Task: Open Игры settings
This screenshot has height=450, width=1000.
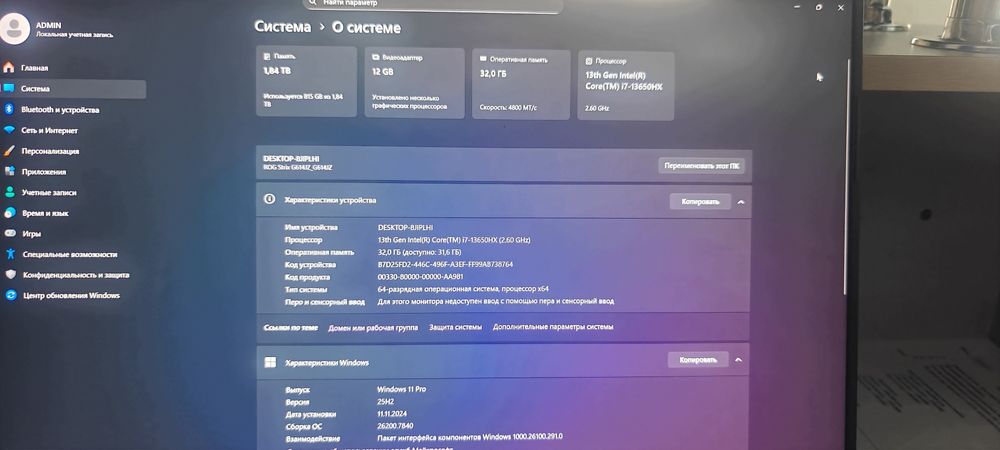Action: (x=32, y=234)
